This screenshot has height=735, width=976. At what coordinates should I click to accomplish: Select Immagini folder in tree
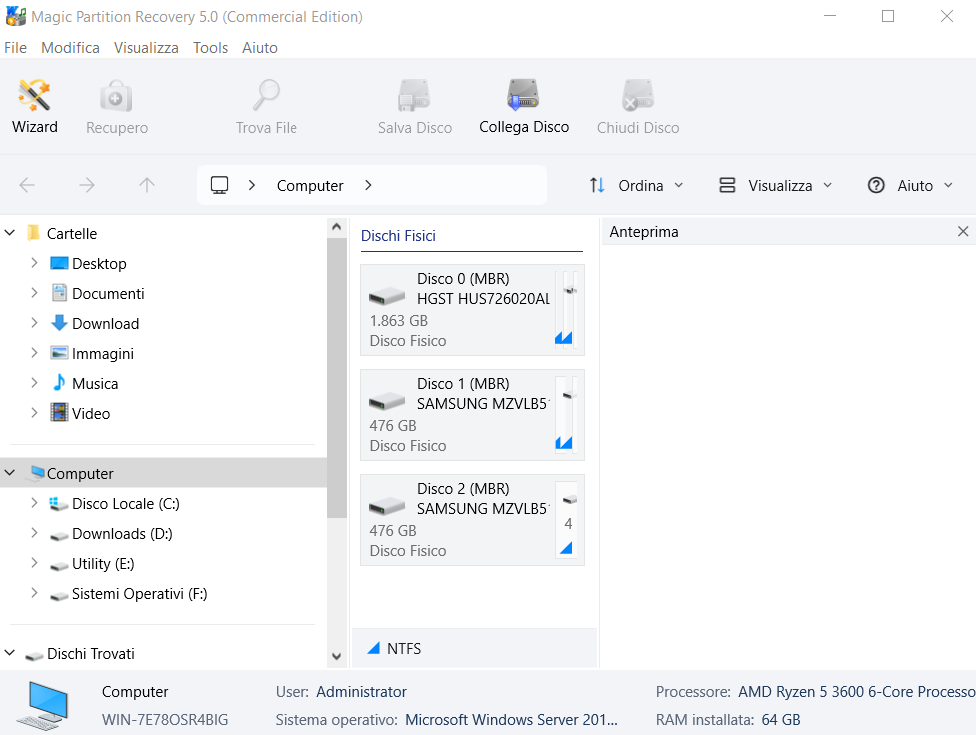click(103, 353)
